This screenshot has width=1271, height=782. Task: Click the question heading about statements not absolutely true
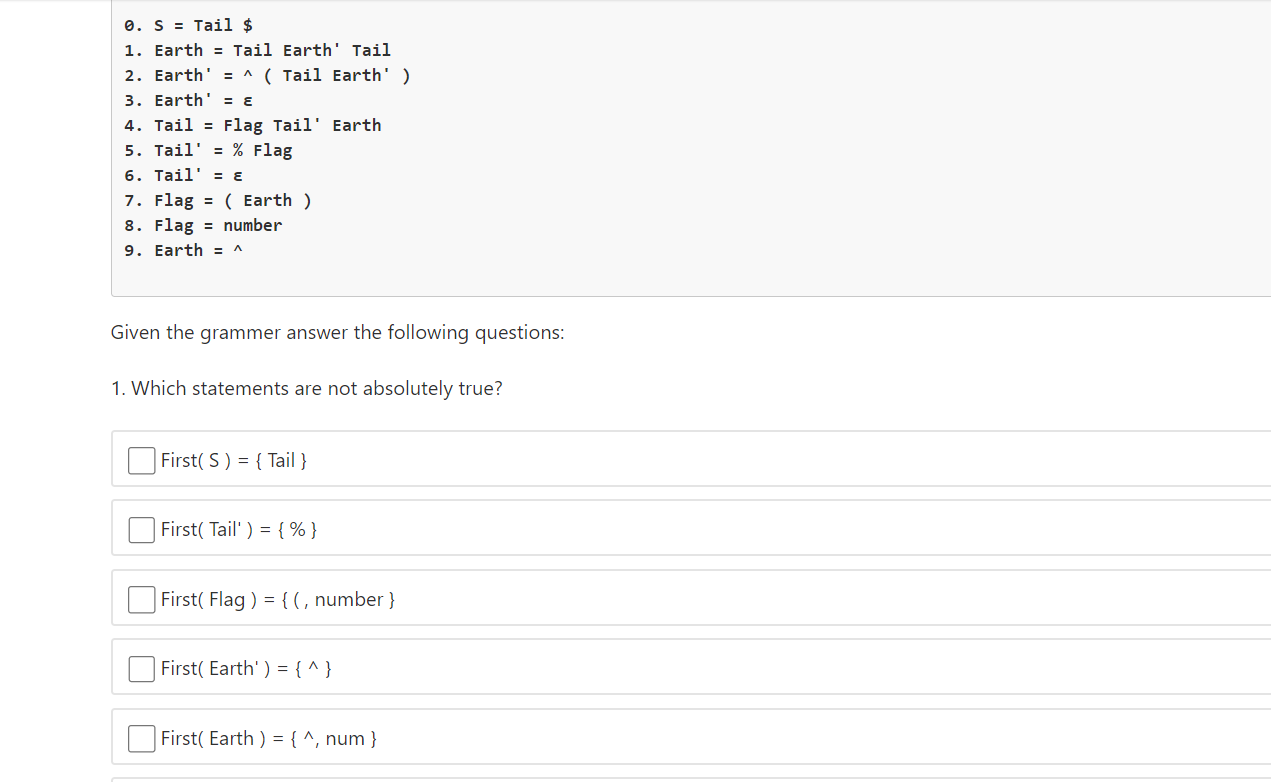(307, 388)
